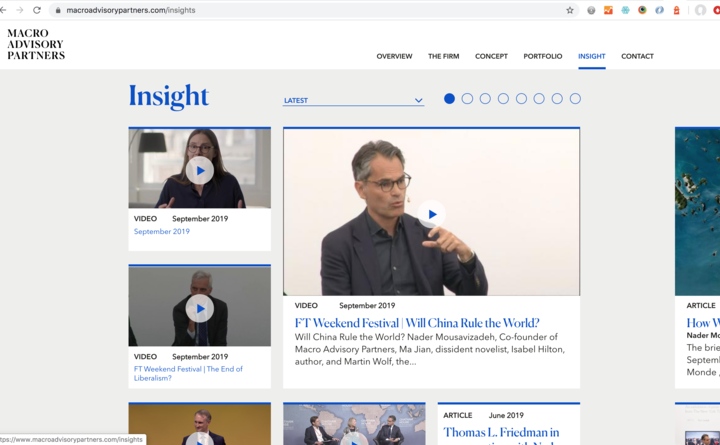Viewport: 720px width, 445px height.
Task: Expand the LATEST filter dropdown
Action: pyautogui.click(x=350, y=100)
